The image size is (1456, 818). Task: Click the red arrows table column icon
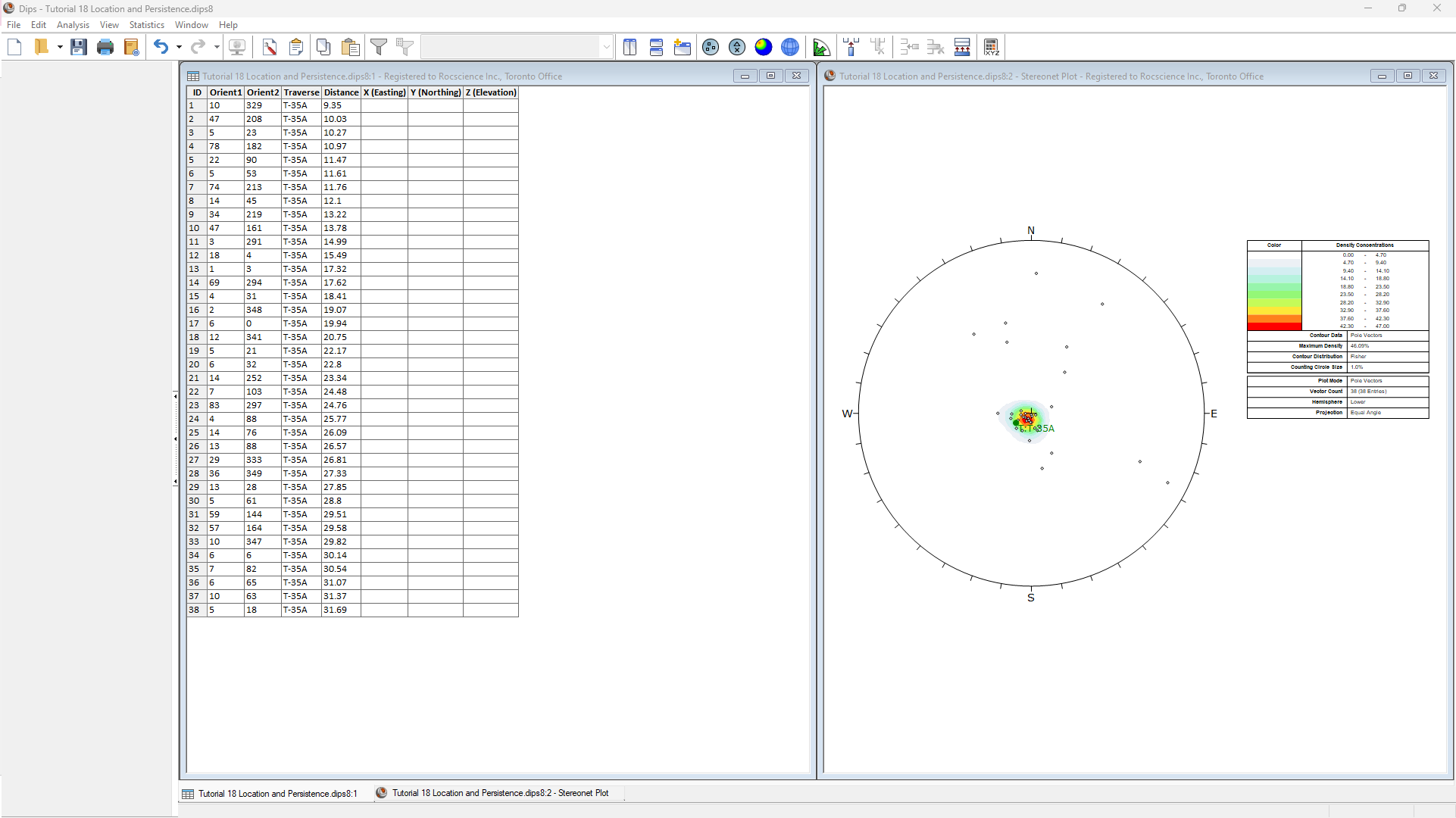962,47
